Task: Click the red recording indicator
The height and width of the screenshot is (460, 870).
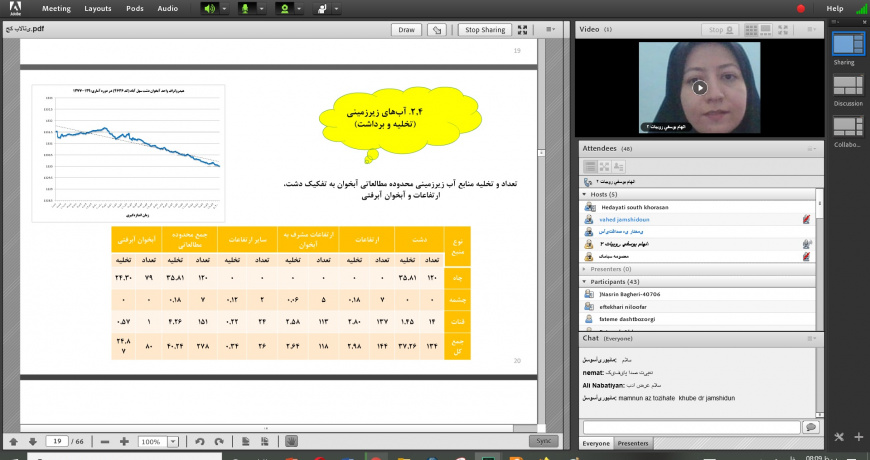Action: coord(801,8)
